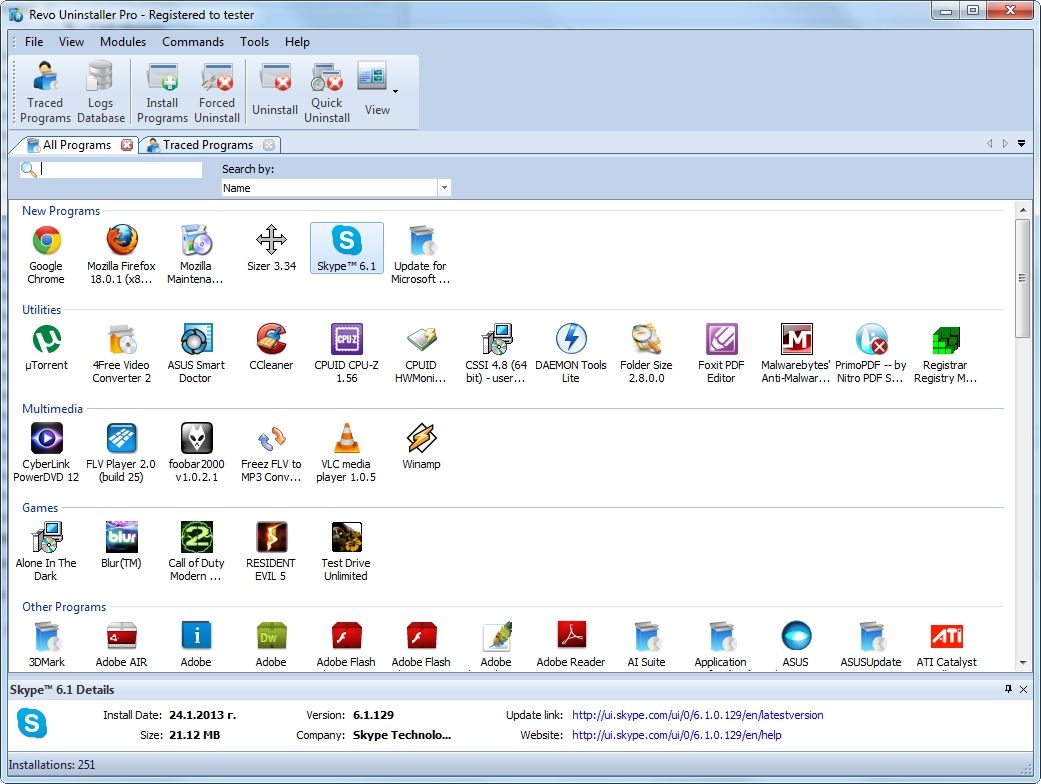Screen dimensions: 1041x784
Task: Switch to the Traced Programs tab
Action: coord(204,144)
